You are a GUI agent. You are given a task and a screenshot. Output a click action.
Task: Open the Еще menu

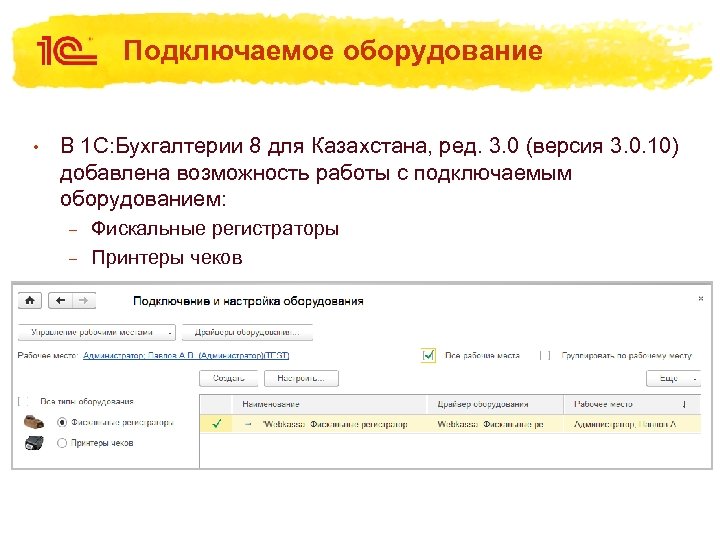click(x=673, y=378)
